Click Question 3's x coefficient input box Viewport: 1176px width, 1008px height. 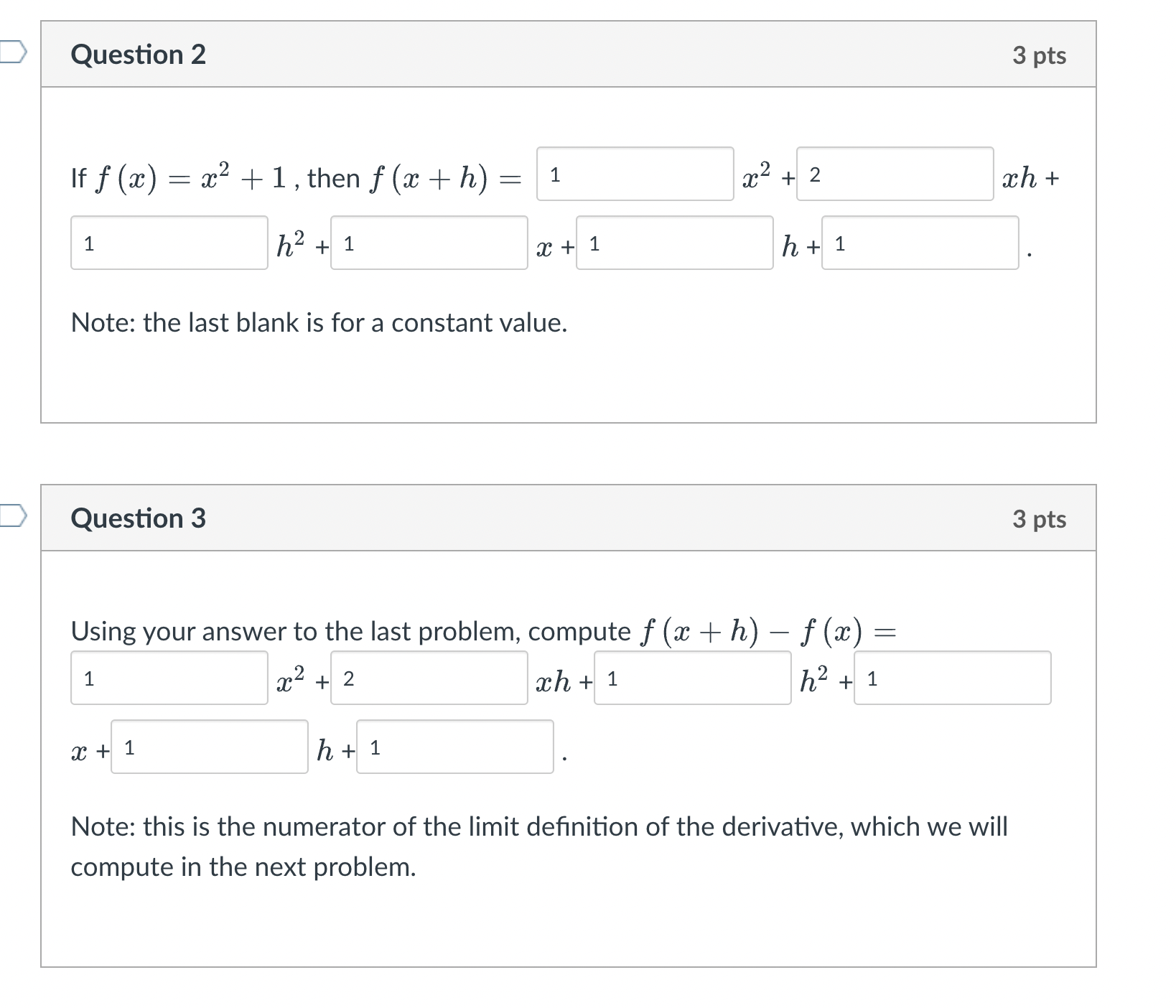[952, 678]
